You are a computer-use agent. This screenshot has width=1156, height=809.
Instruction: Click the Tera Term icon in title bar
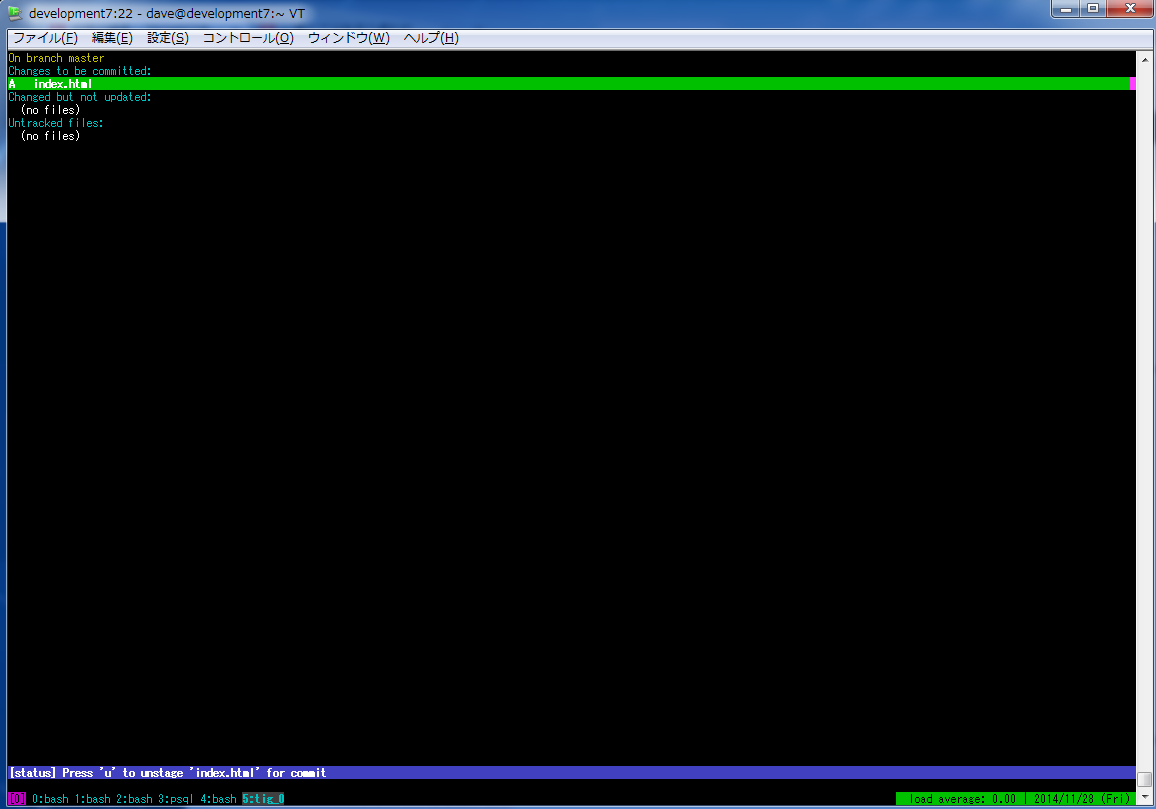pyautogui.click(x=15, y=13)
